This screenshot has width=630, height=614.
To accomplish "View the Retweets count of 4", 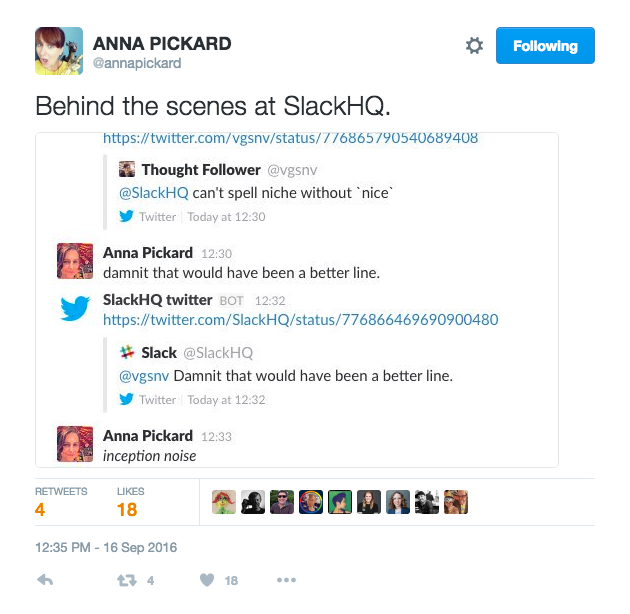I will (40, 510).
